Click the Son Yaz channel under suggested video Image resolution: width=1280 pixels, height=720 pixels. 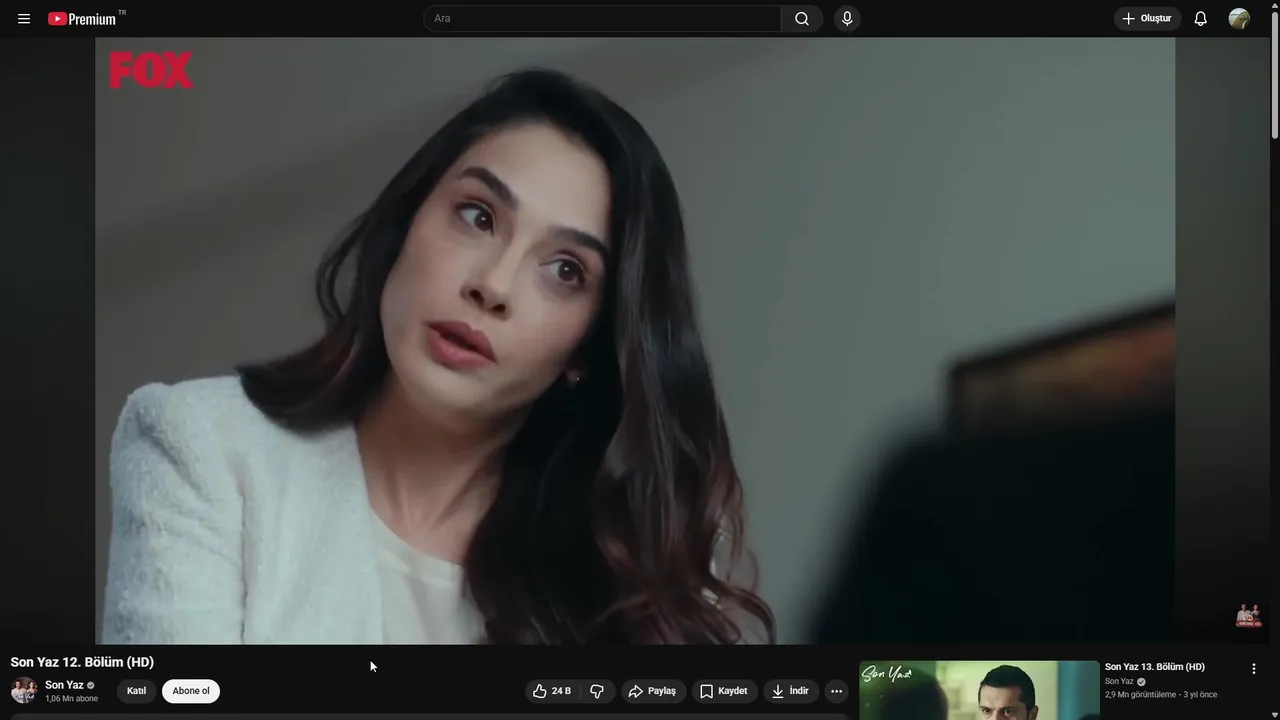1119,681
